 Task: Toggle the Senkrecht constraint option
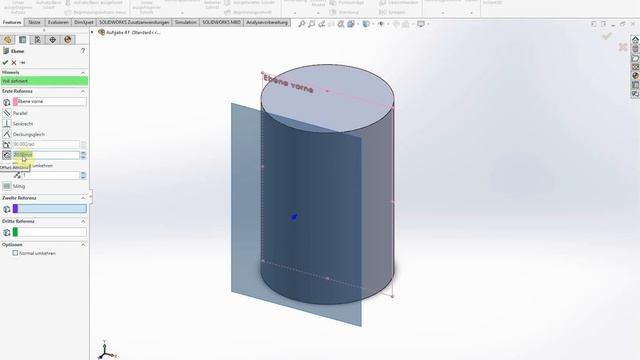(7, 123)
